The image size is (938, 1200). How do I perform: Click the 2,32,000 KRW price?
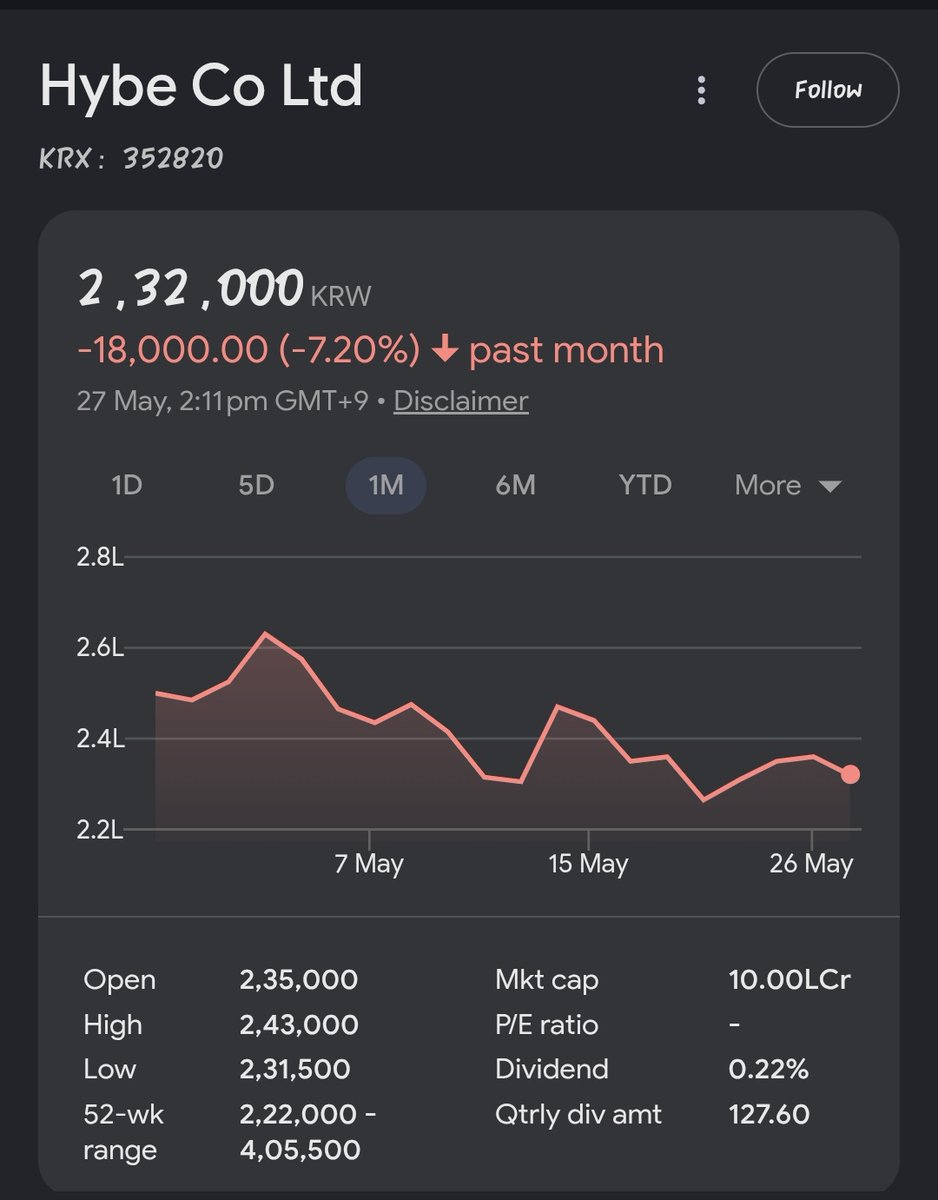pyautogui.click(x=224, y=289)
